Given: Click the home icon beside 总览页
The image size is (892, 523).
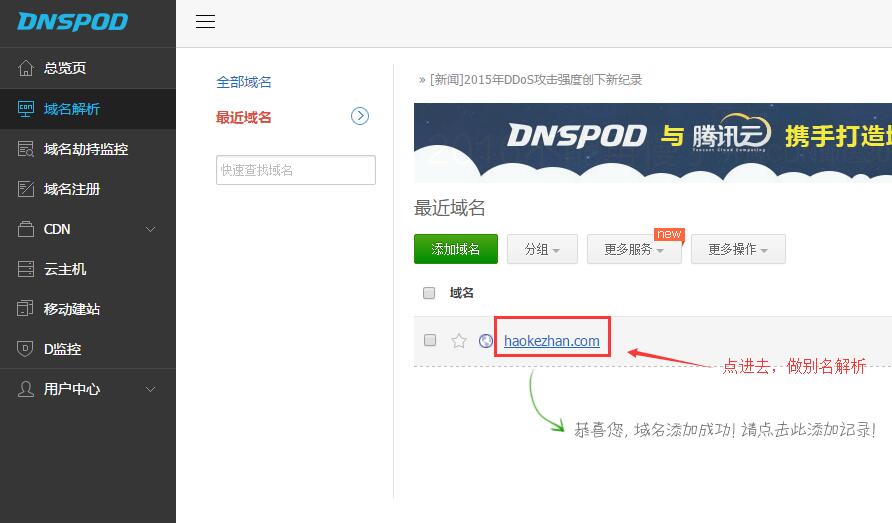Looking at the screenshot, I should pyautogui.click(x=26, y=68).
